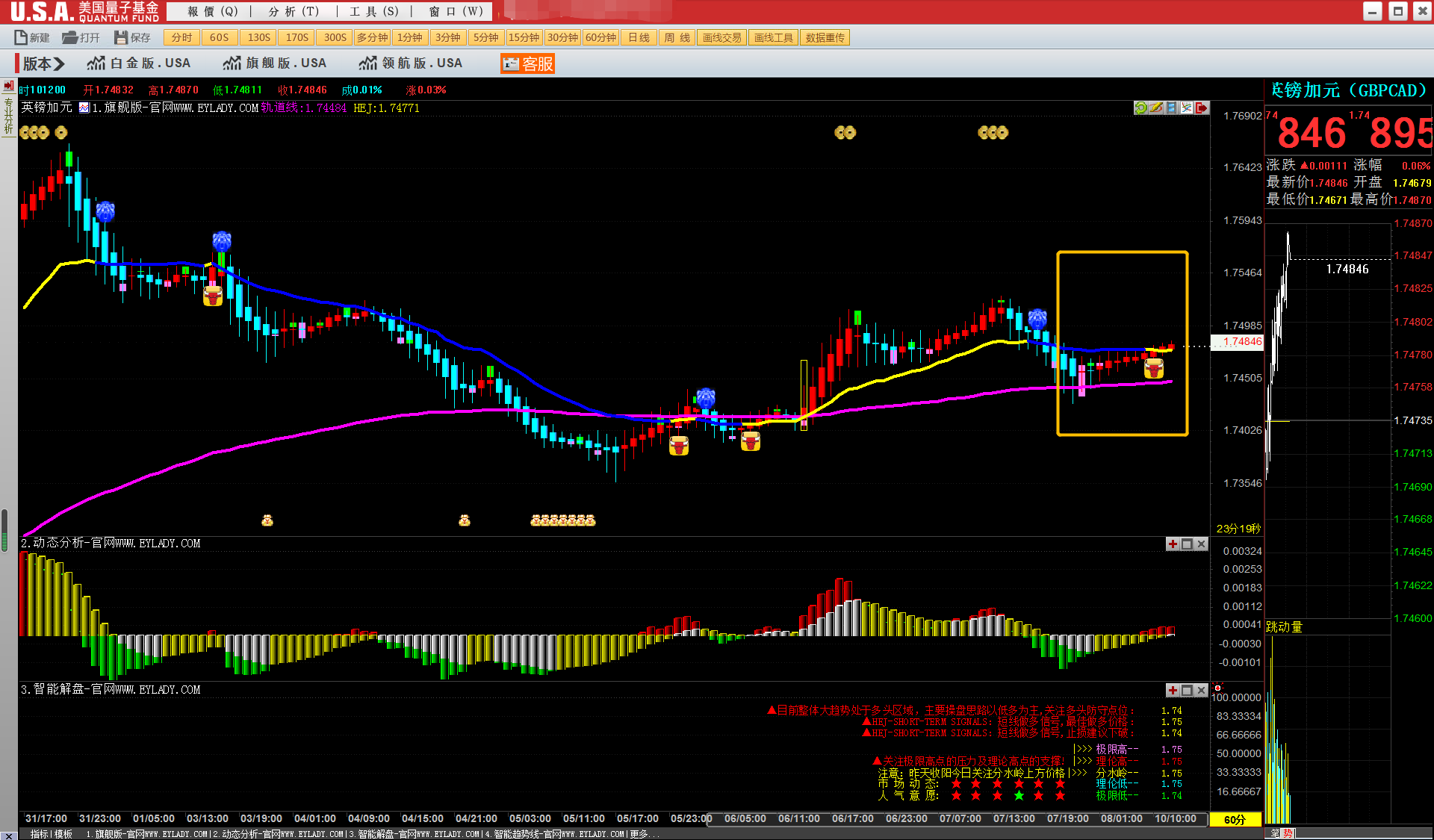The image size is (1434, 840).
Task: Click the 新建 new file icon
Action: pyautogui.click(x=21, y=37)
